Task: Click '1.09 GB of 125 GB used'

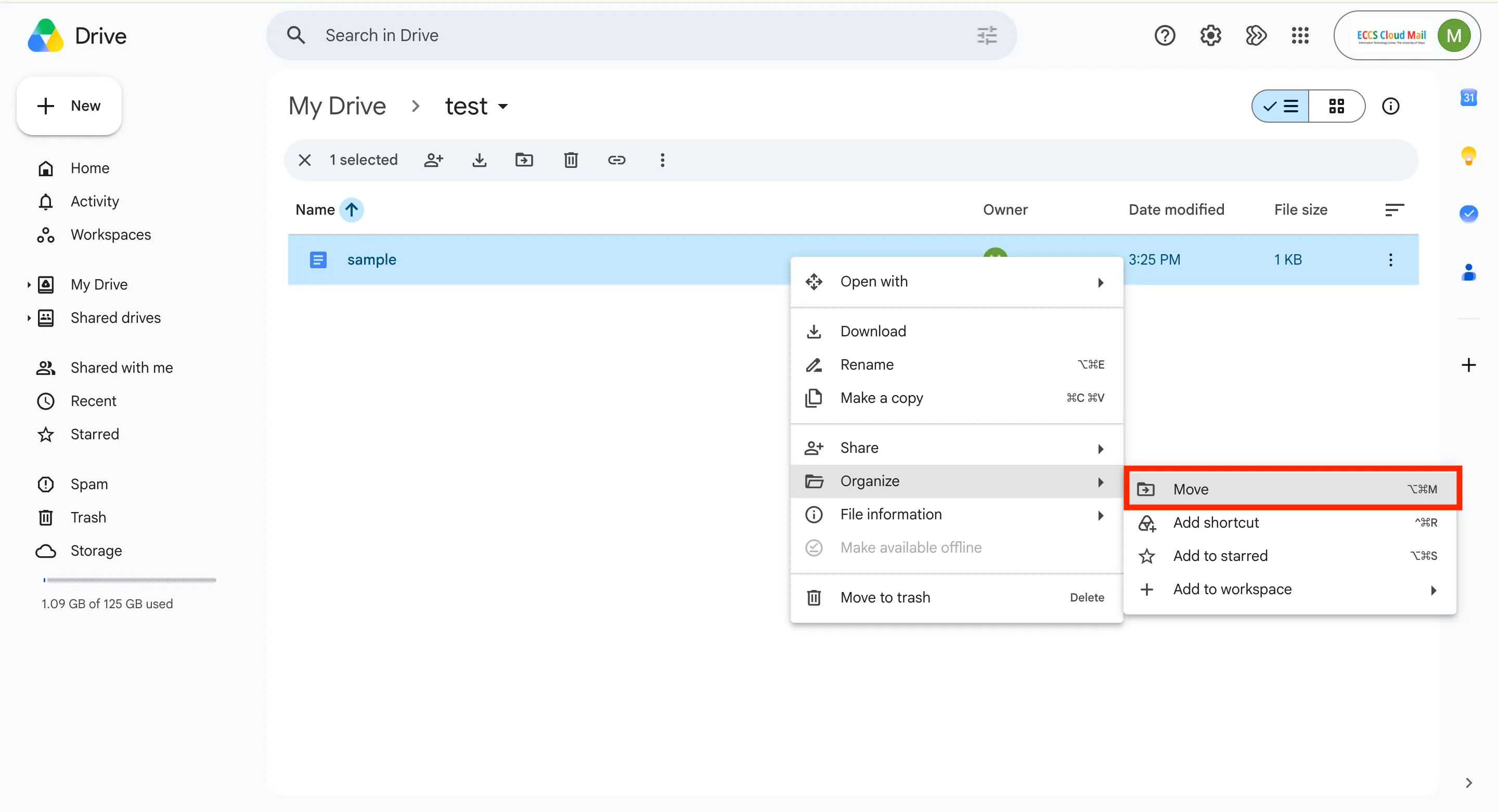Action: pyautogui.click(x=107, y=604)
